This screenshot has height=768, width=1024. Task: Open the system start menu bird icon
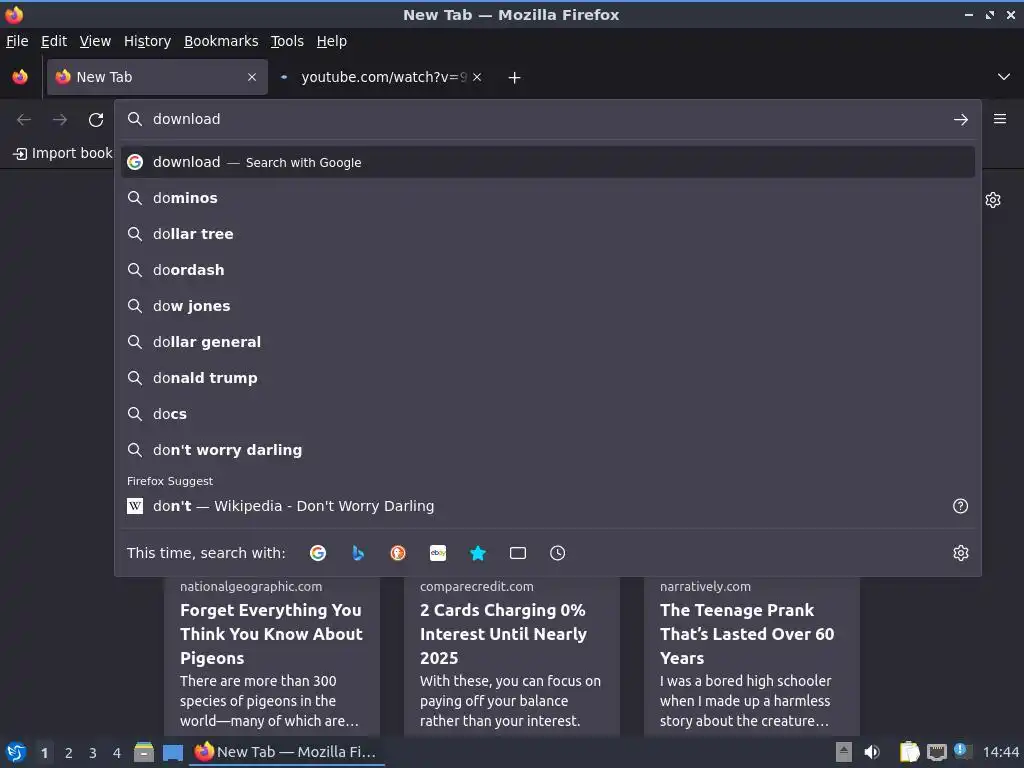[15, 752]
